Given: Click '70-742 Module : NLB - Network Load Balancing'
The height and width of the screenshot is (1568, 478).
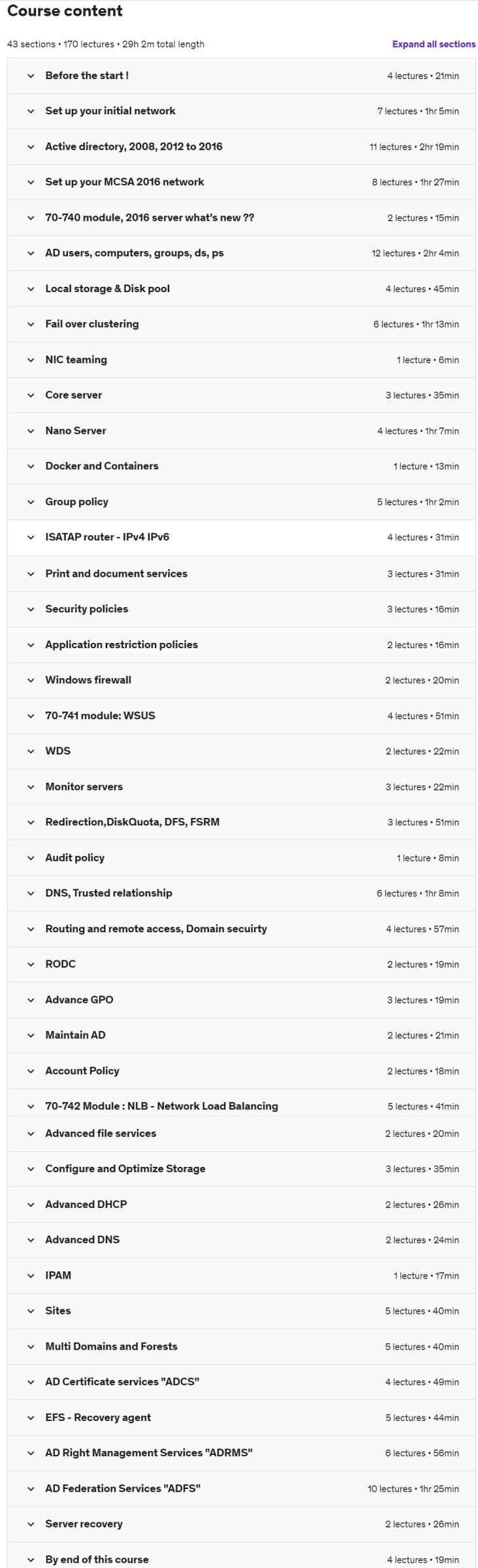Looking at the screenshot, I should 161,1106.
